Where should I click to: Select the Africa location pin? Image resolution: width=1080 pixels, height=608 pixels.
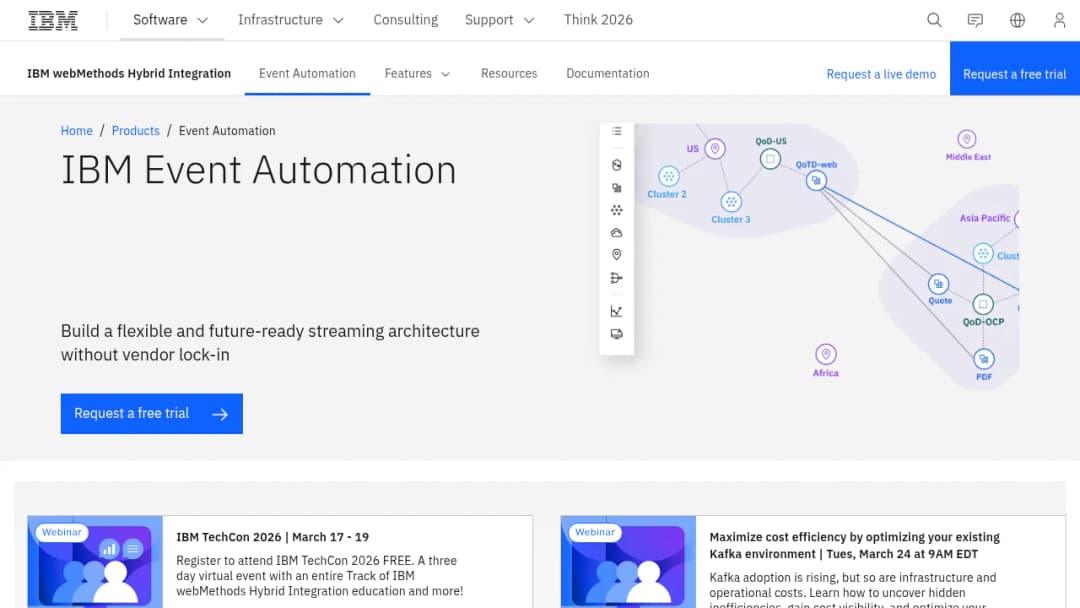click(x=826, y=354)
